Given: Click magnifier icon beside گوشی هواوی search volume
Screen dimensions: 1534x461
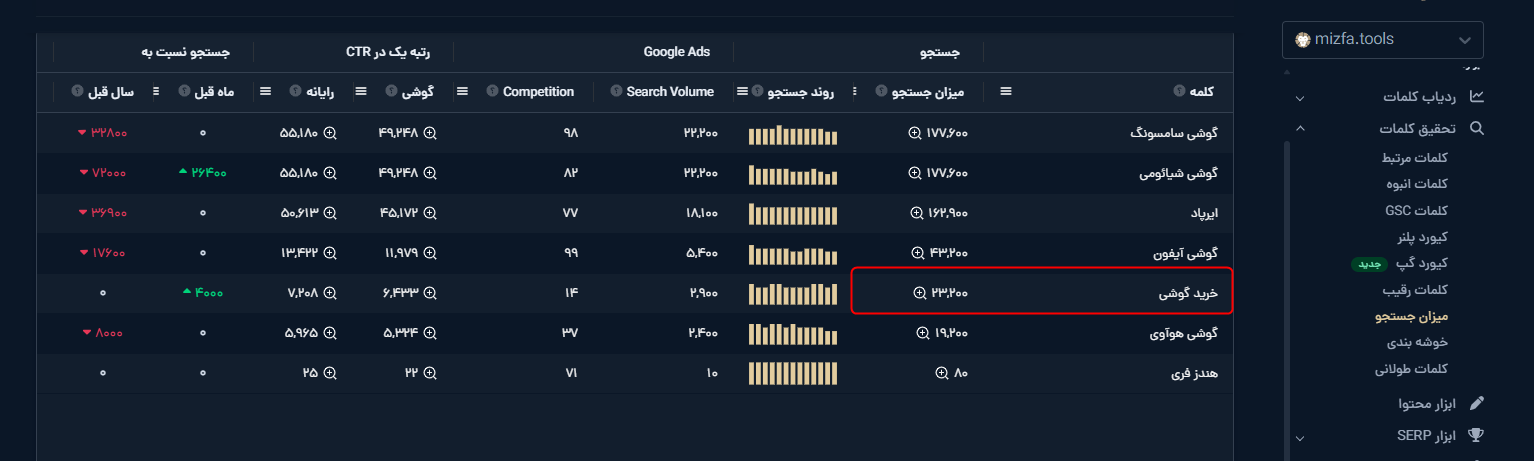Looking at the screenshot, I should tap(922, 333).
